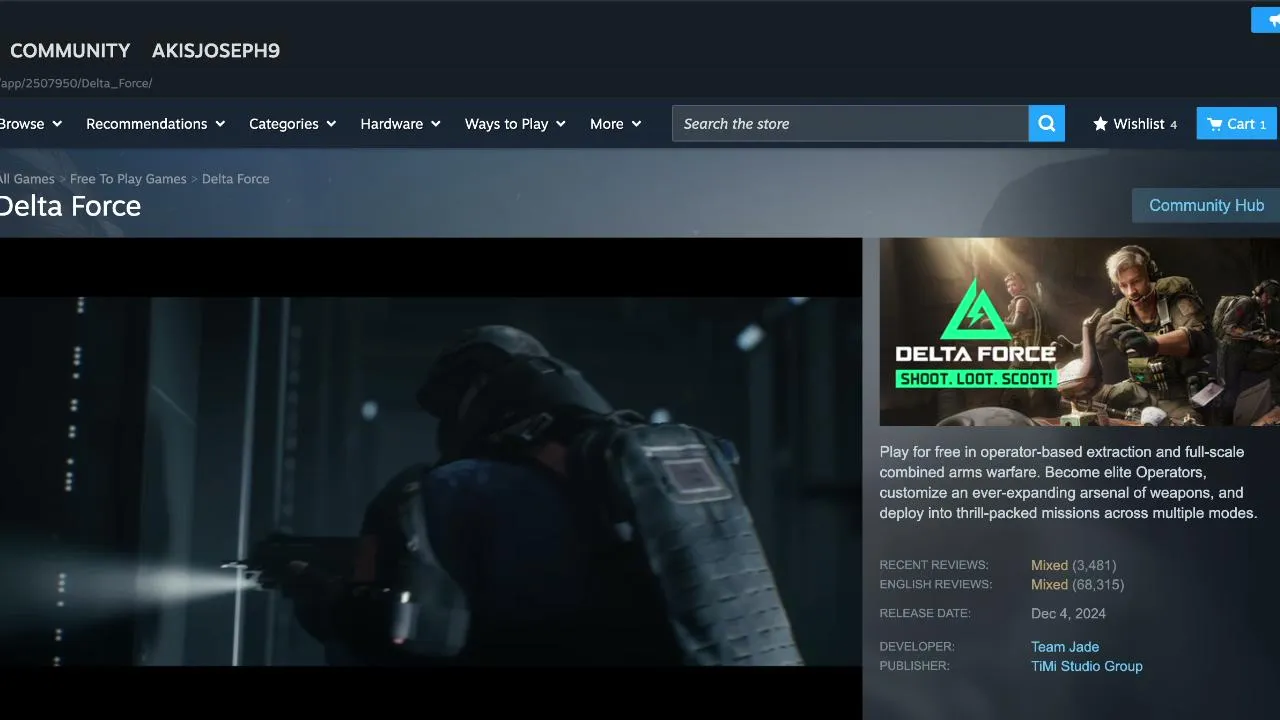Viewport: 1280px width, 720px height.
Task: Click the Search the store field
Action: pos(850,124)
